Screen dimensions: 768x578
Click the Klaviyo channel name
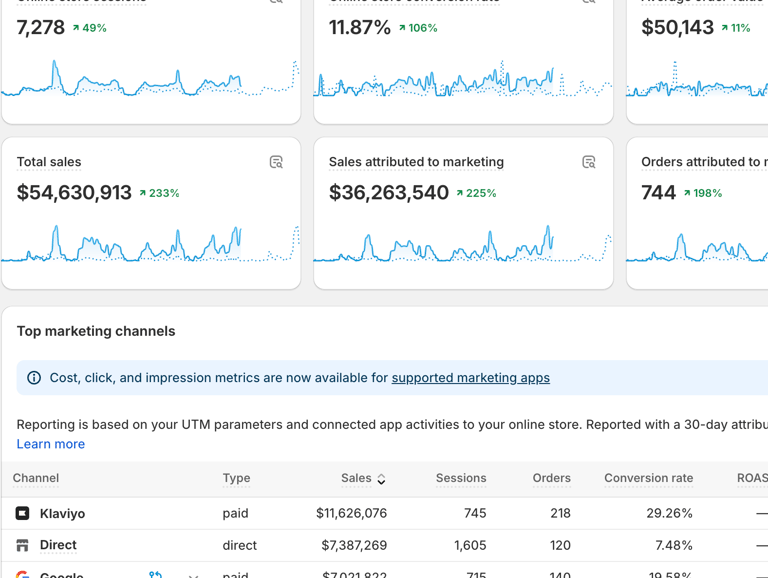point(62,513)
